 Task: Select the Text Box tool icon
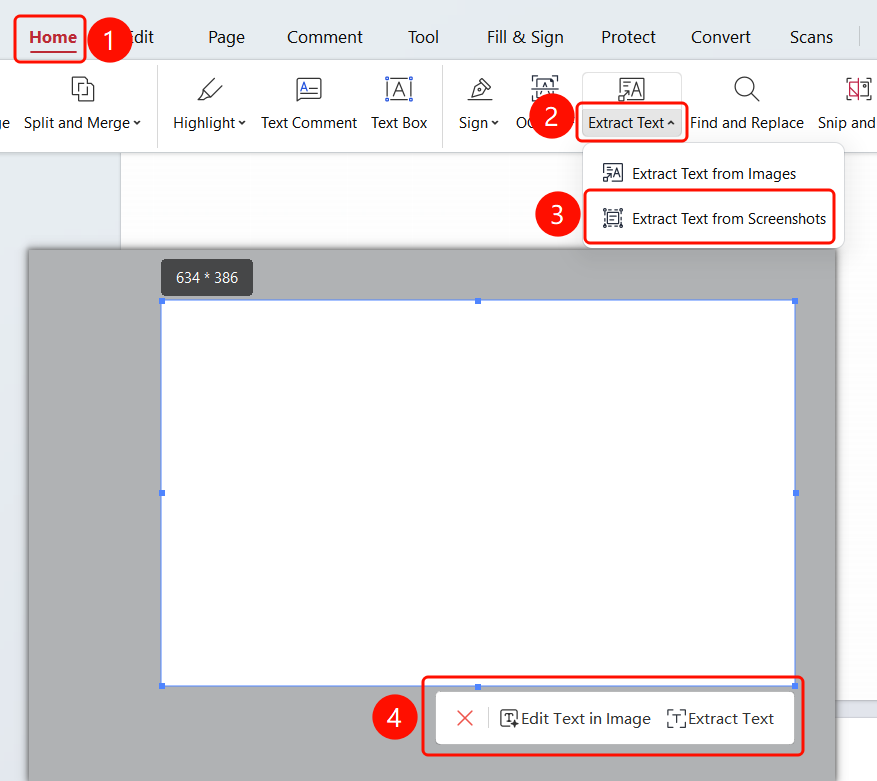399,90
